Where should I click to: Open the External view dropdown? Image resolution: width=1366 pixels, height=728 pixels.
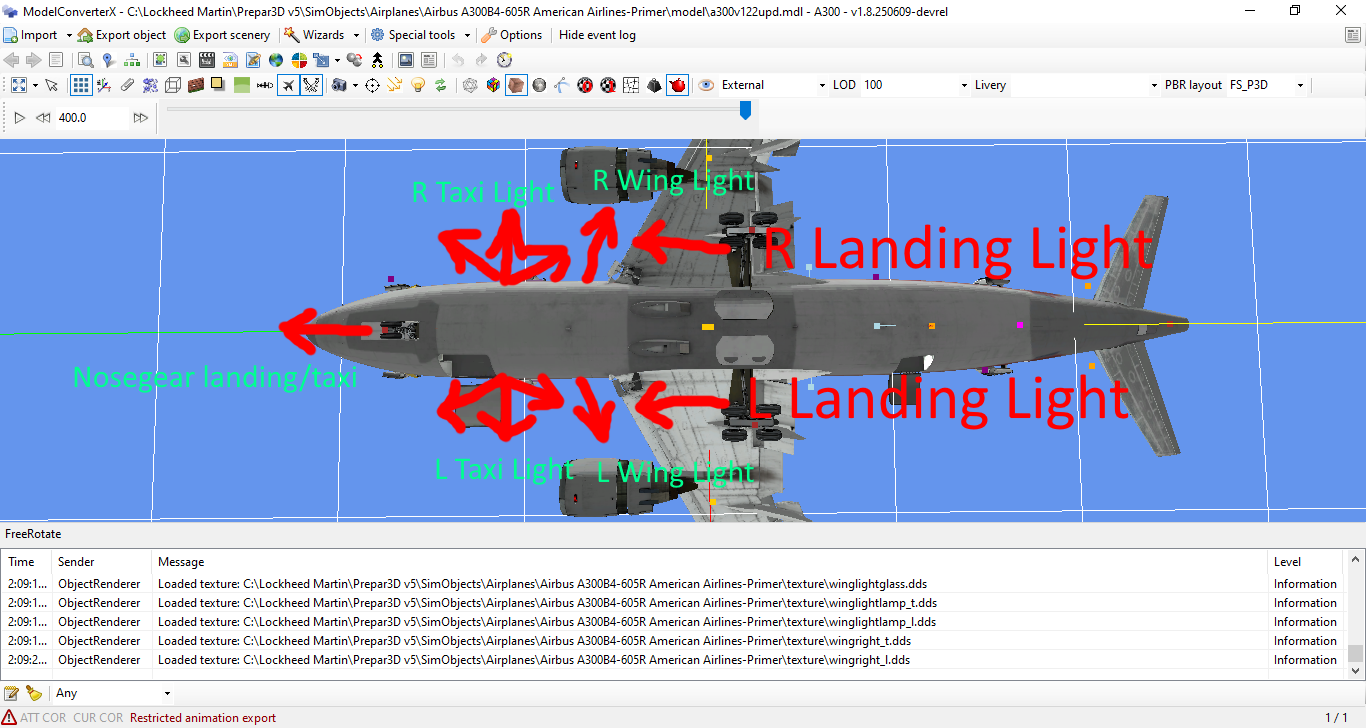pos(774,85)
